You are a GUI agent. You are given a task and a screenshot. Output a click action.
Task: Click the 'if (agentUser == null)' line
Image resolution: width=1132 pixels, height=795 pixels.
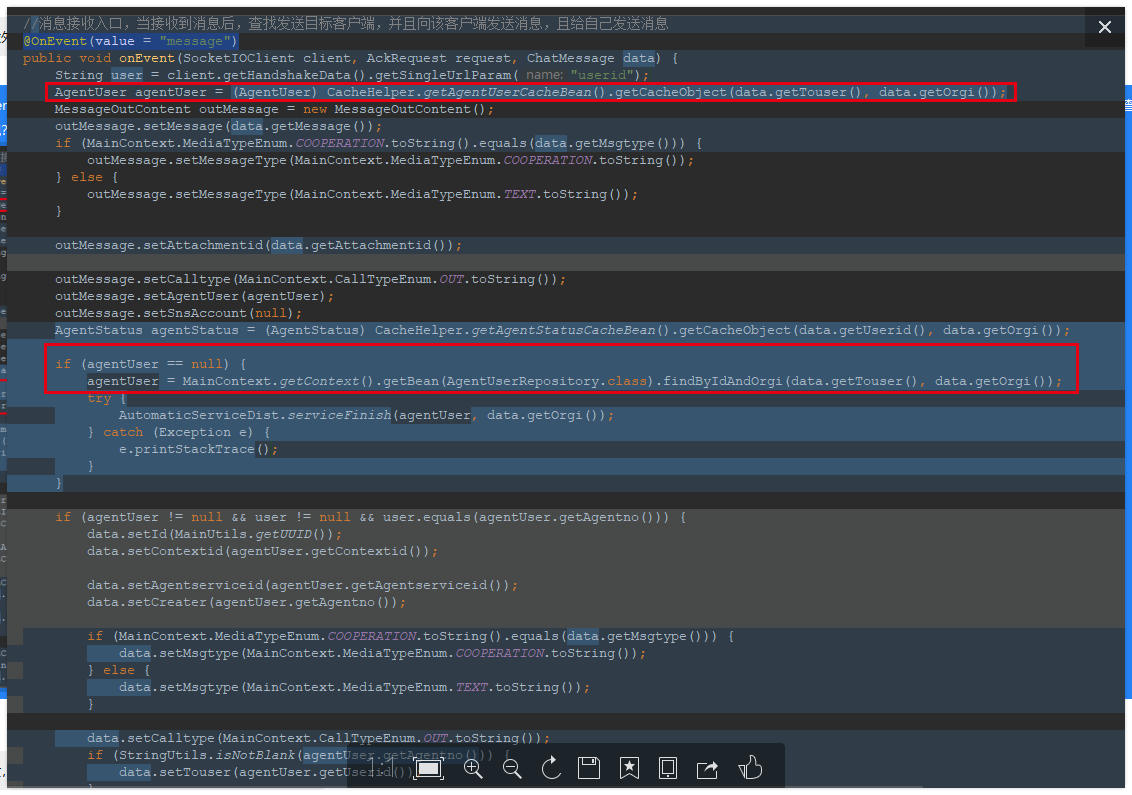coord(151,364)
